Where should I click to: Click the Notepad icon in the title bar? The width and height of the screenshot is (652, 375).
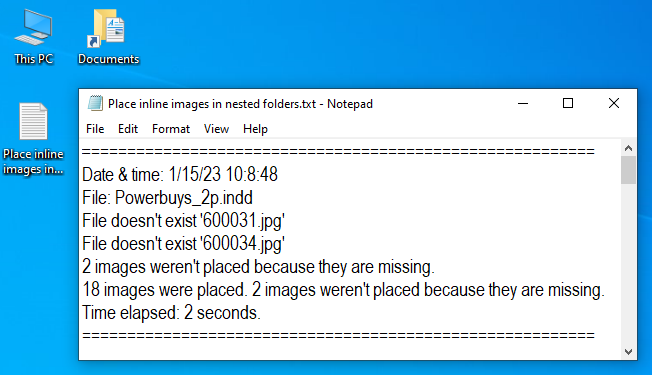(x=95, y=103)
